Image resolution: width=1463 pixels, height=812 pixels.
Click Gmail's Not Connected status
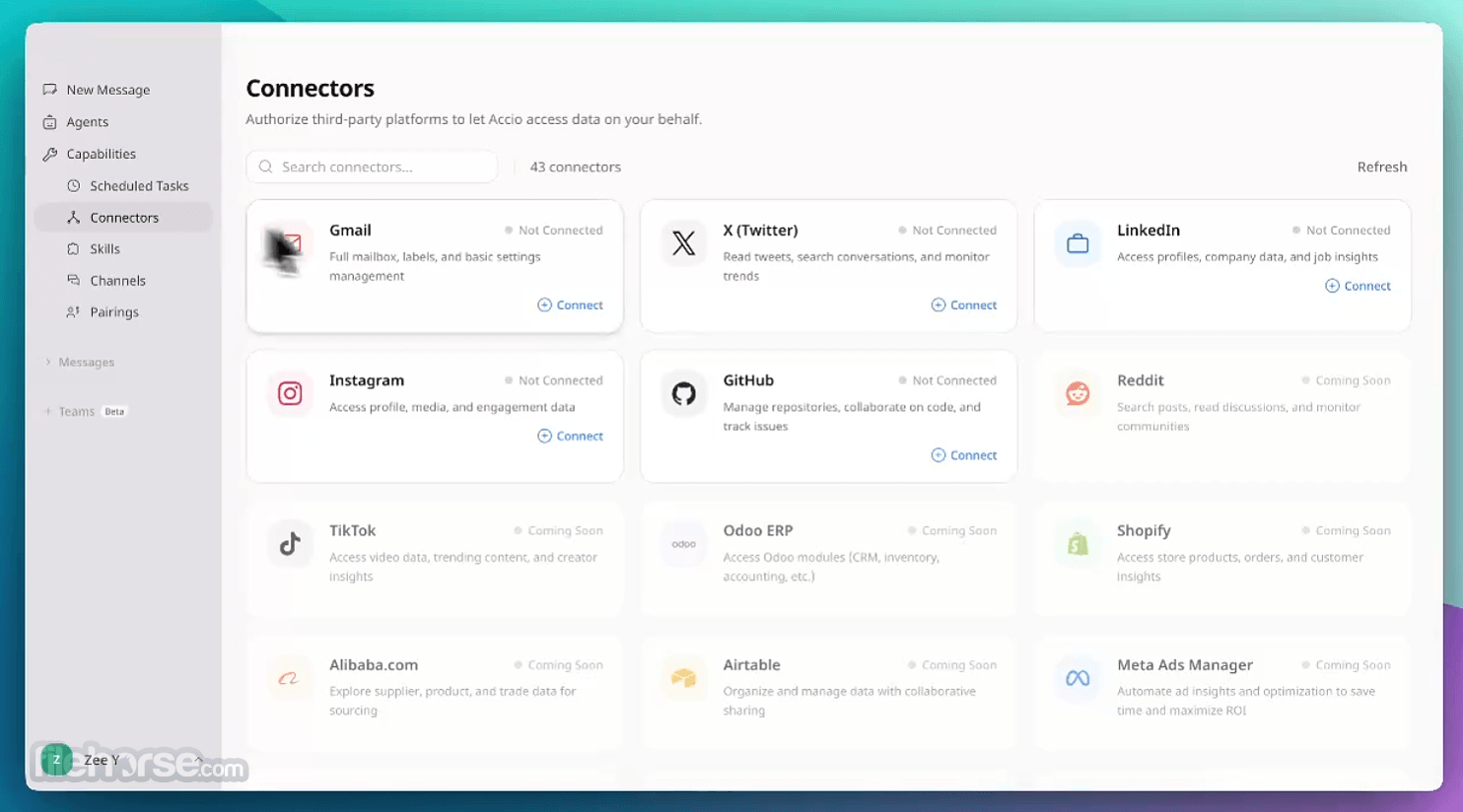553,231
